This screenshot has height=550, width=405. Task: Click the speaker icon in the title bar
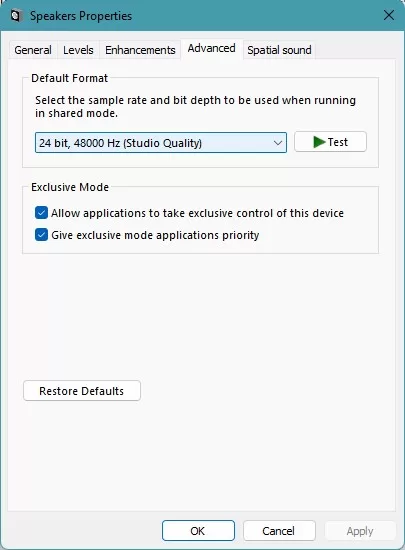(16, 16)
